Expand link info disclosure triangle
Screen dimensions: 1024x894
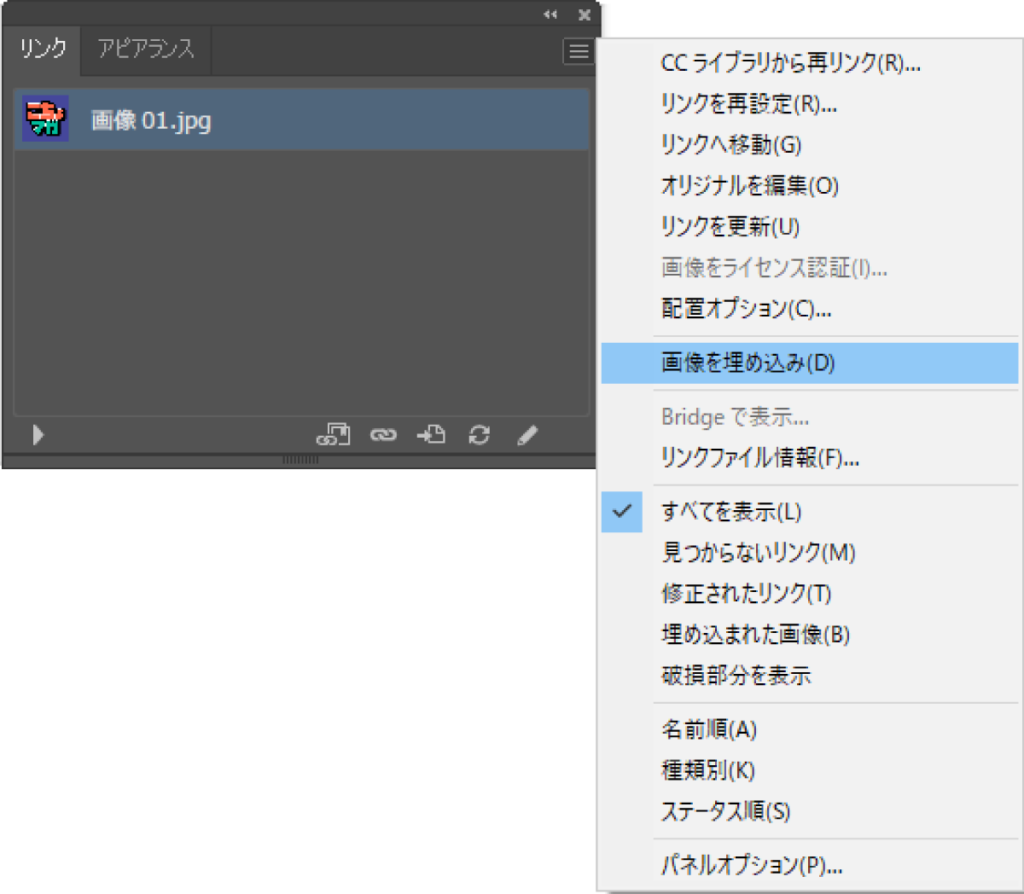click(x=38, y=435)
